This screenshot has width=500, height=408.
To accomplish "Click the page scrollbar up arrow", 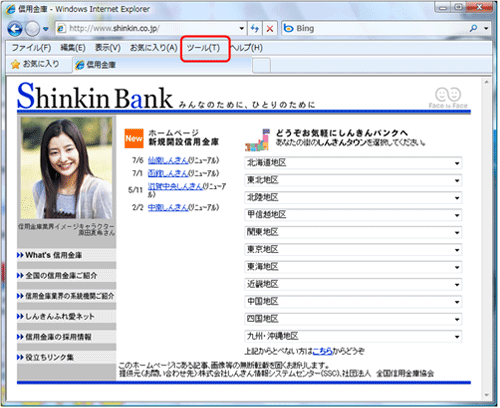I will tap(486, 82).
